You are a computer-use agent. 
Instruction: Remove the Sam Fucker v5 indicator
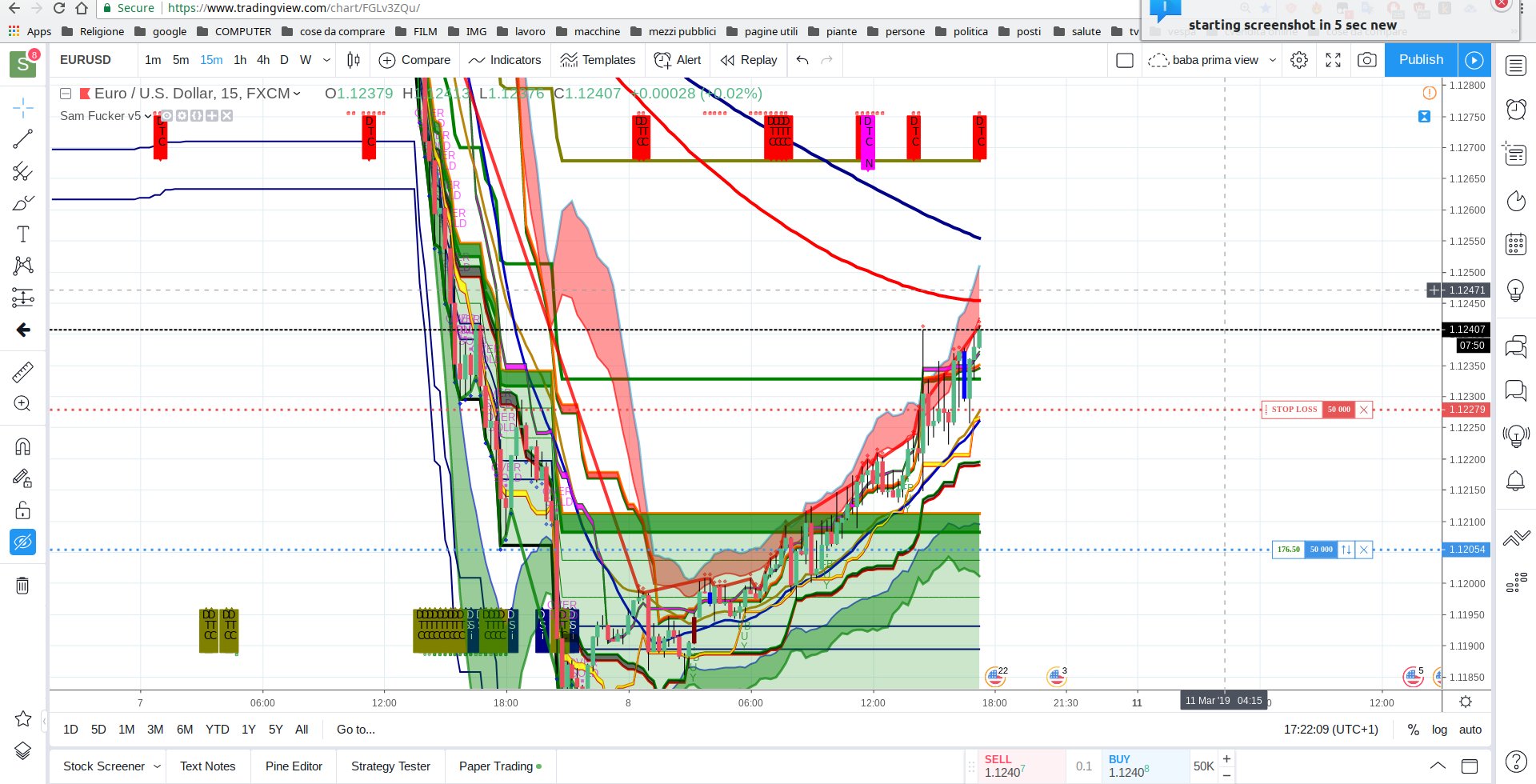227,116
